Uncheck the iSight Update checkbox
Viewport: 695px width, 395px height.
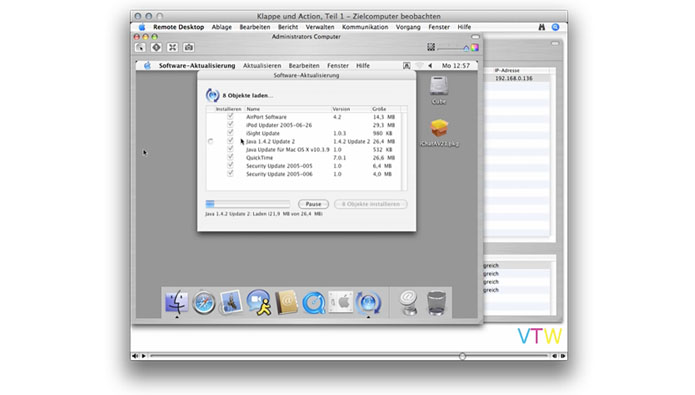[230, 133]
